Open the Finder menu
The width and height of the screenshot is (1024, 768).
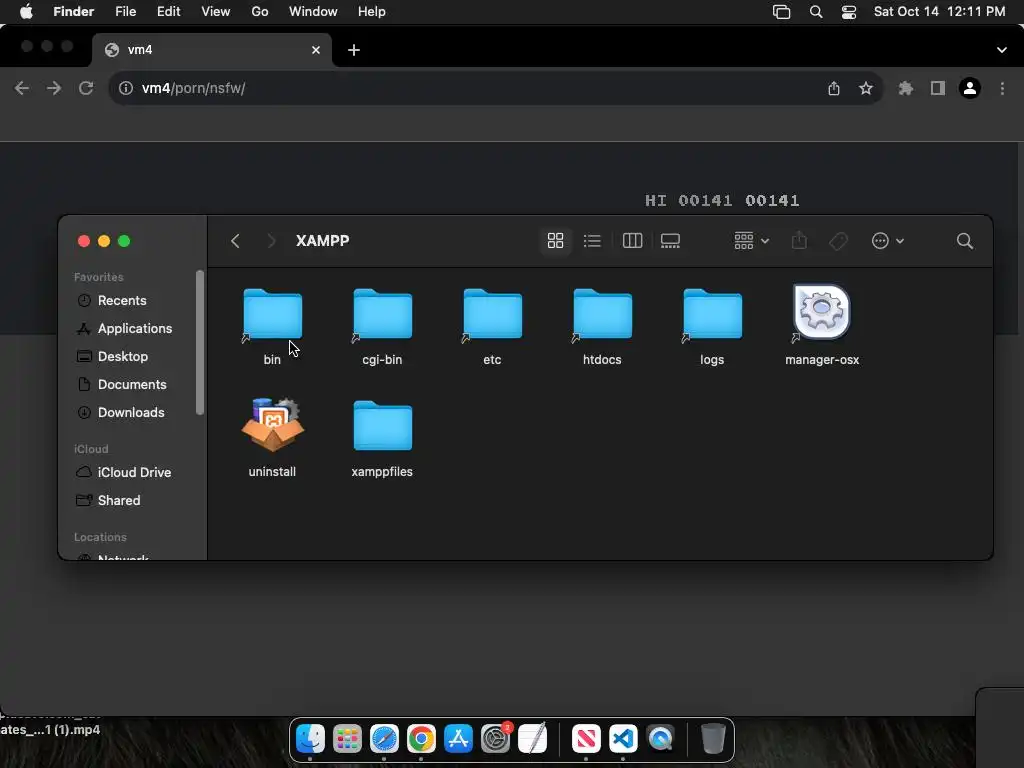(x=73, y=12)
